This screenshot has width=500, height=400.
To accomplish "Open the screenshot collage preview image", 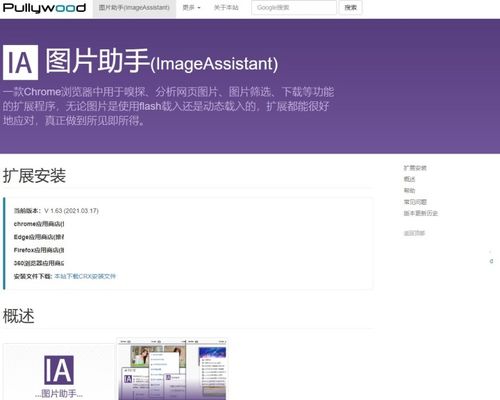I will coord(172,369).
